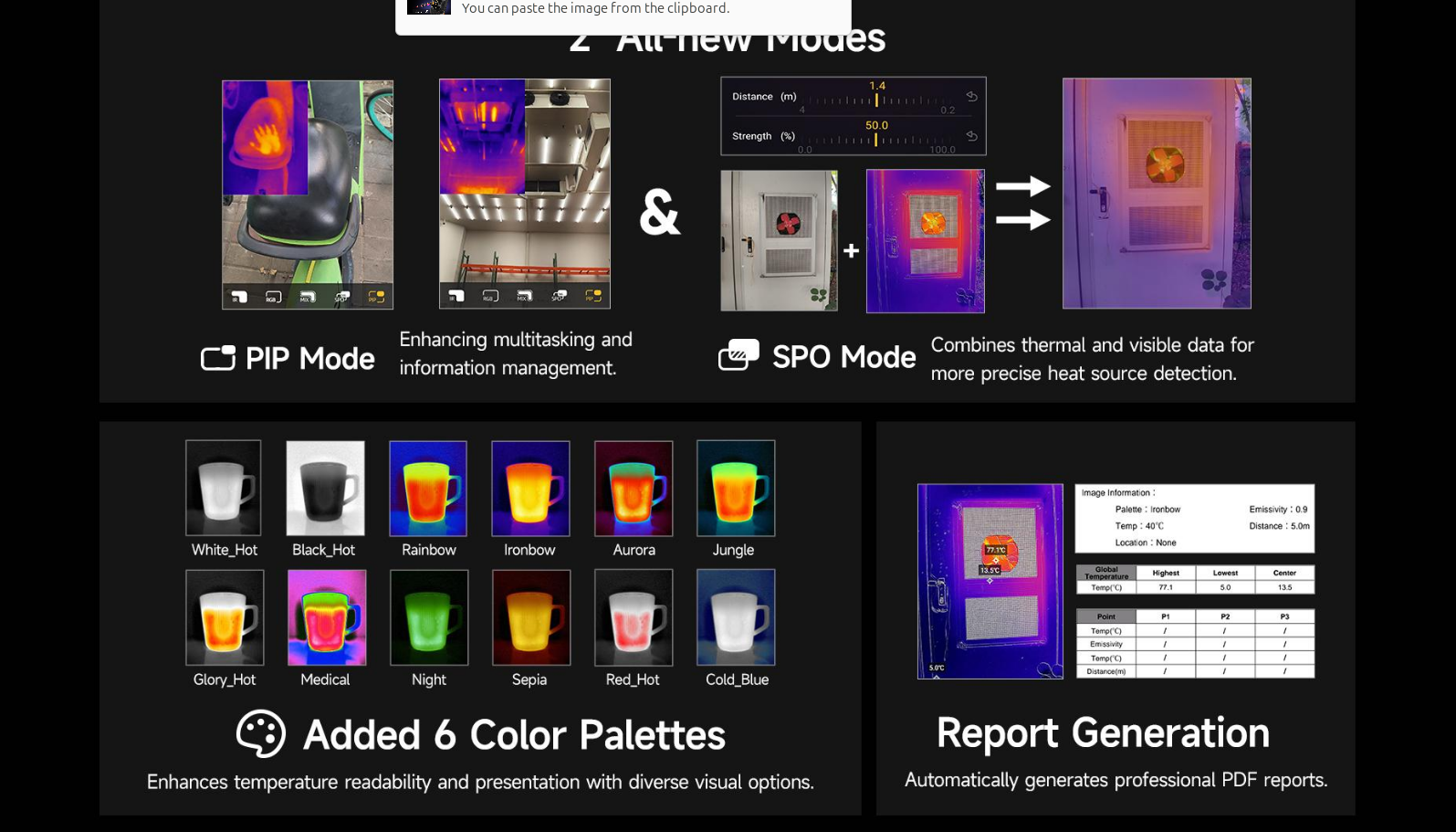
Task: Choose the Rainbow color palette mug
Action: coord(428,489)
